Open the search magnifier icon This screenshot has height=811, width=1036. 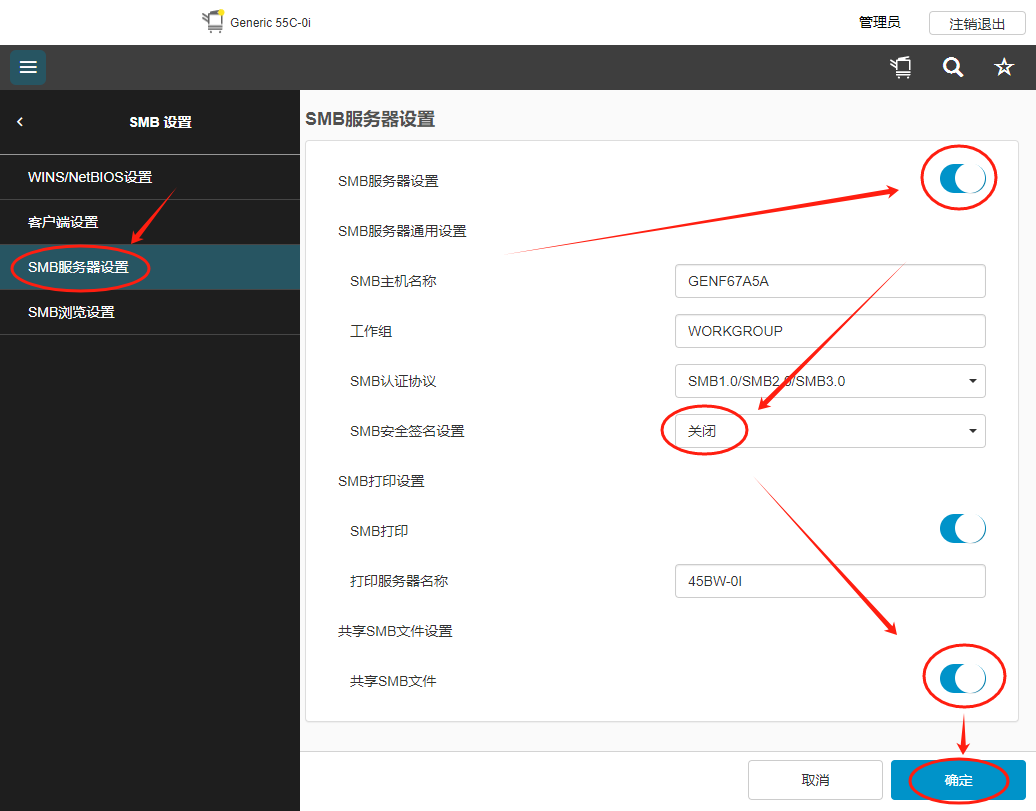953,67
